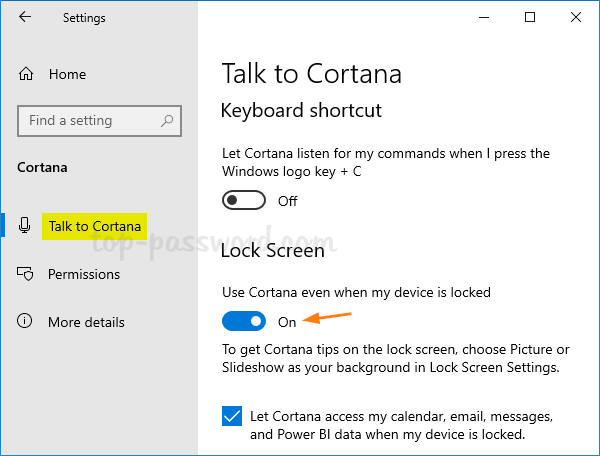Viewport: 600px width, 456px height.
Task: Click the More details info icon
Action: pyautogui.click(x=26, y=322)
